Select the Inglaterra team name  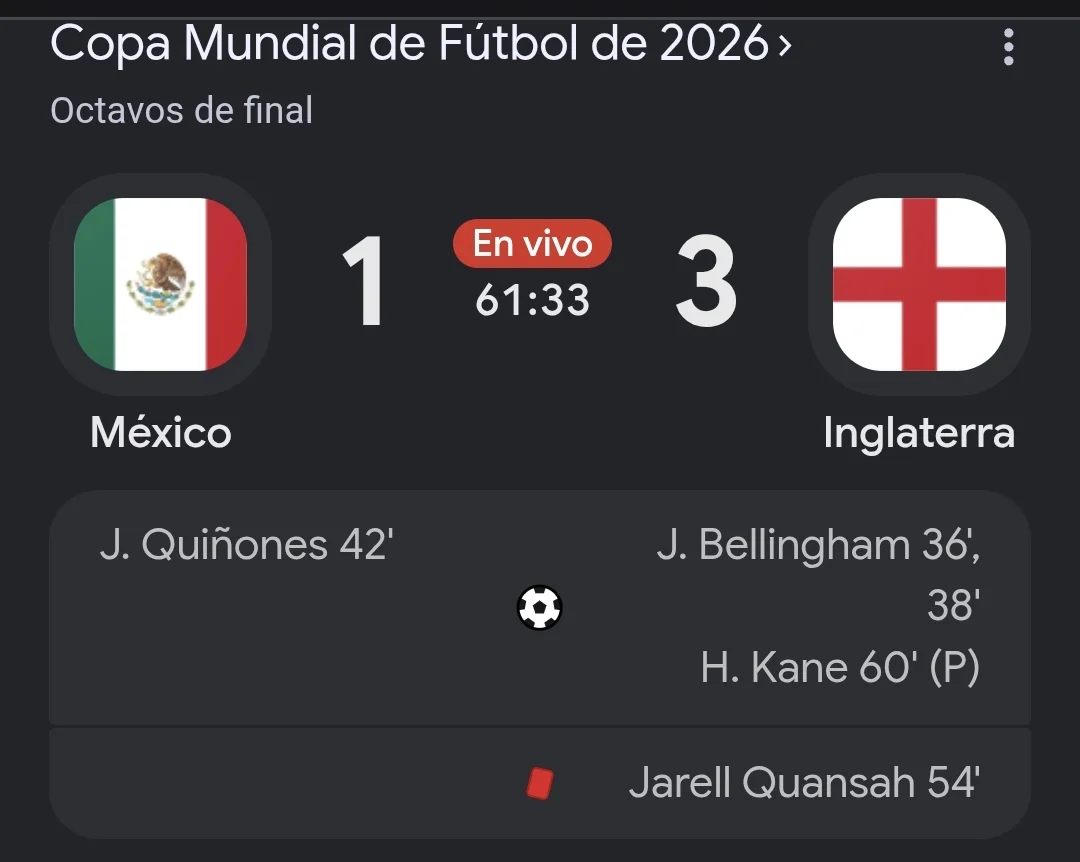(x=919, y=434)
